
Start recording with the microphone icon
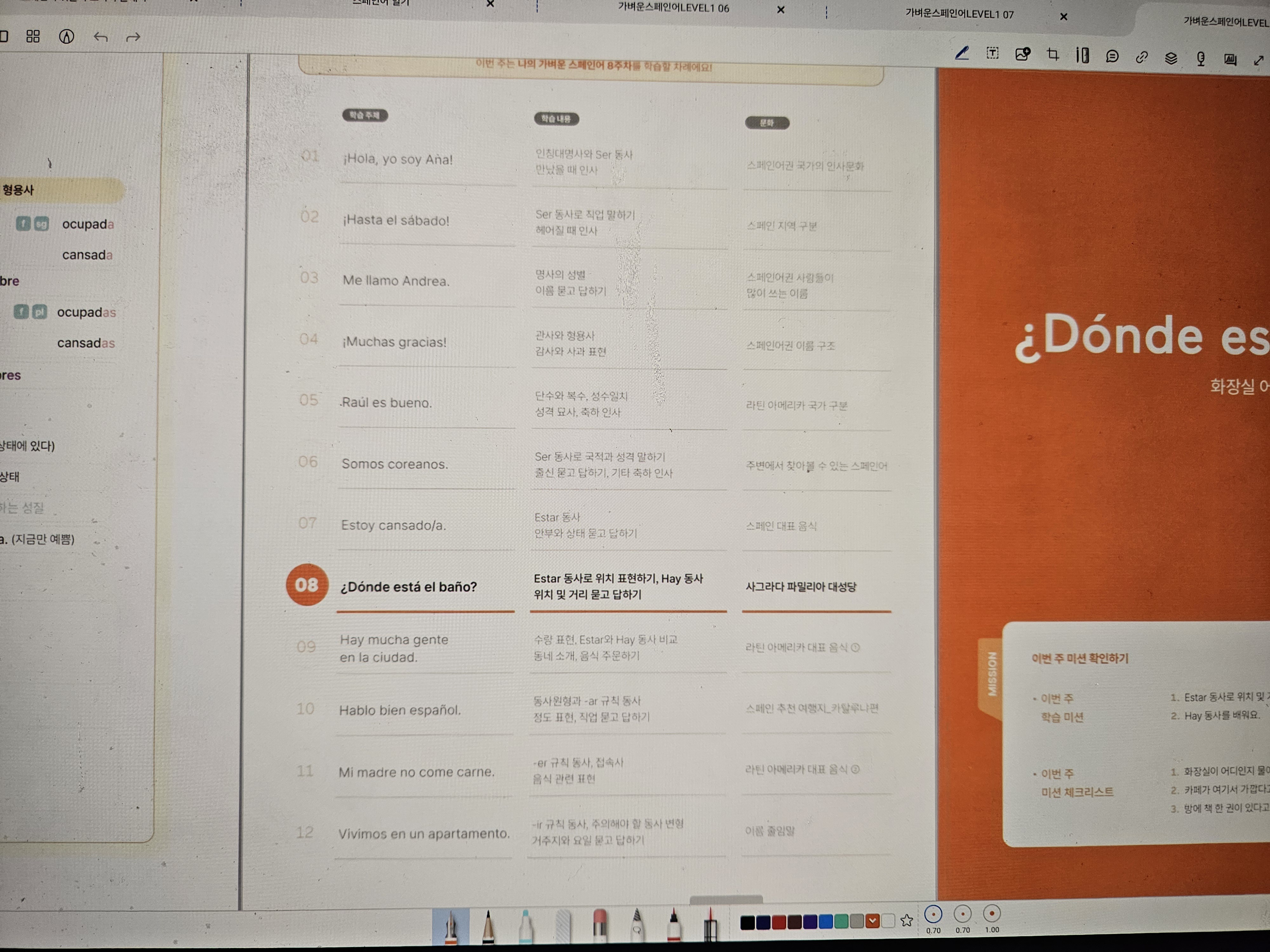1200,58
